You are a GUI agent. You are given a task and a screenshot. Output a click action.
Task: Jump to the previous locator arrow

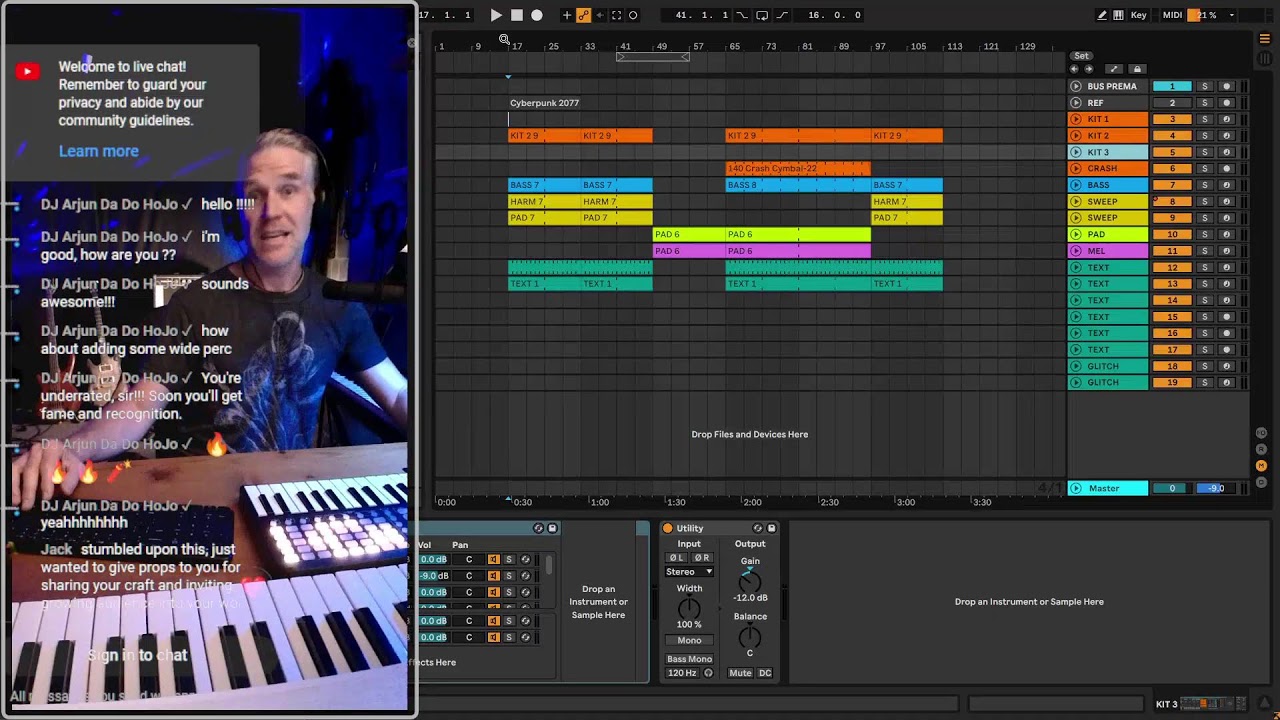pyautogui.click(x=1074, y=69)
